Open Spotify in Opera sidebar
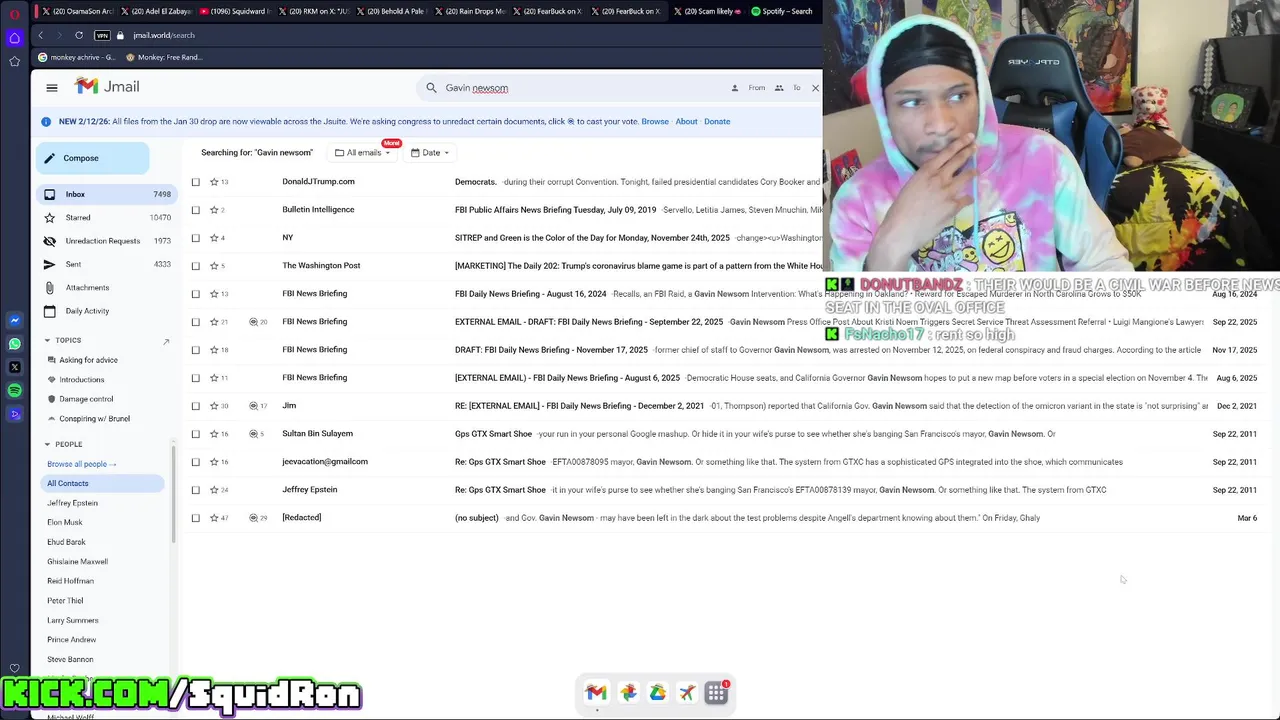 (14, 390)
